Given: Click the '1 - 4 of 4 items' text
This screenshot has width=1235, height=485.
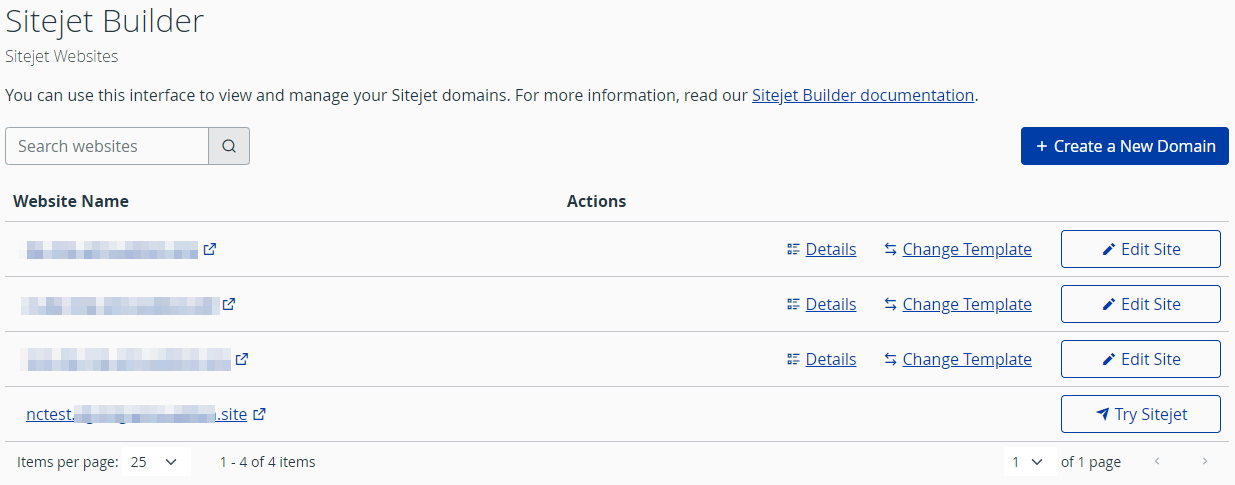Looking at the screenshot, I should coord(267,462).
